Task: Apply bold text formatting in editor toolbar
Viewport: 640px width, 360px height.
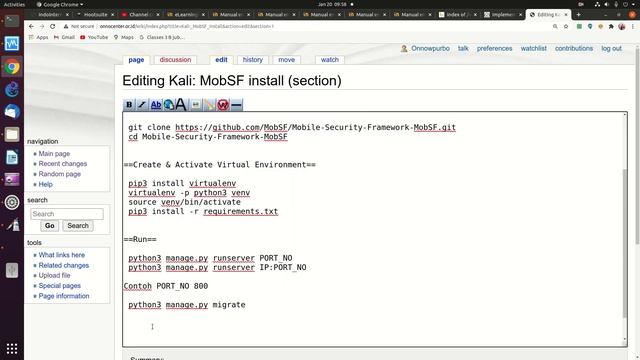Action: tap(129, 105)
